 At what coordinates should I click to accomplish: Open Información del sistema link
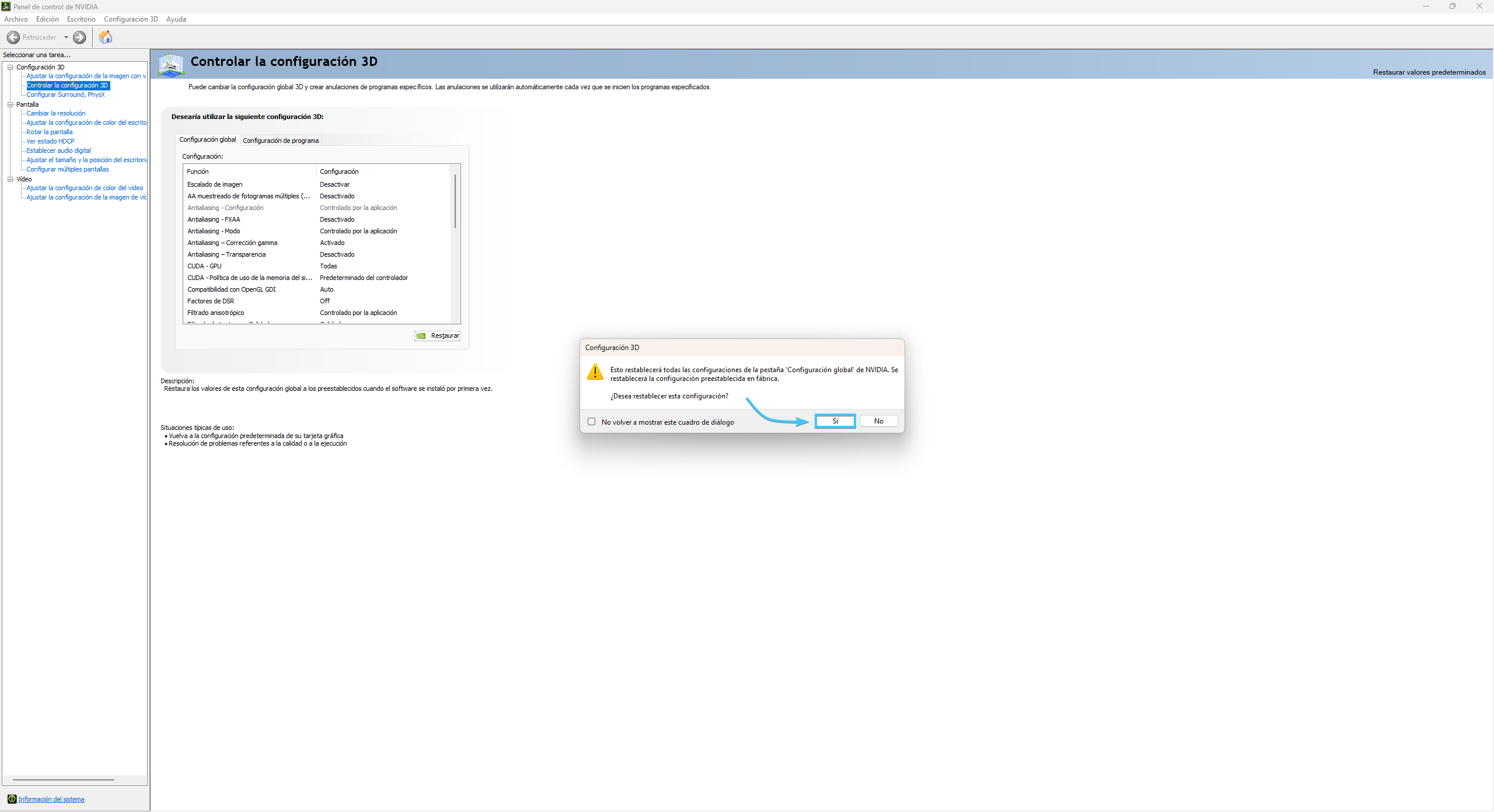click(51, 799)
